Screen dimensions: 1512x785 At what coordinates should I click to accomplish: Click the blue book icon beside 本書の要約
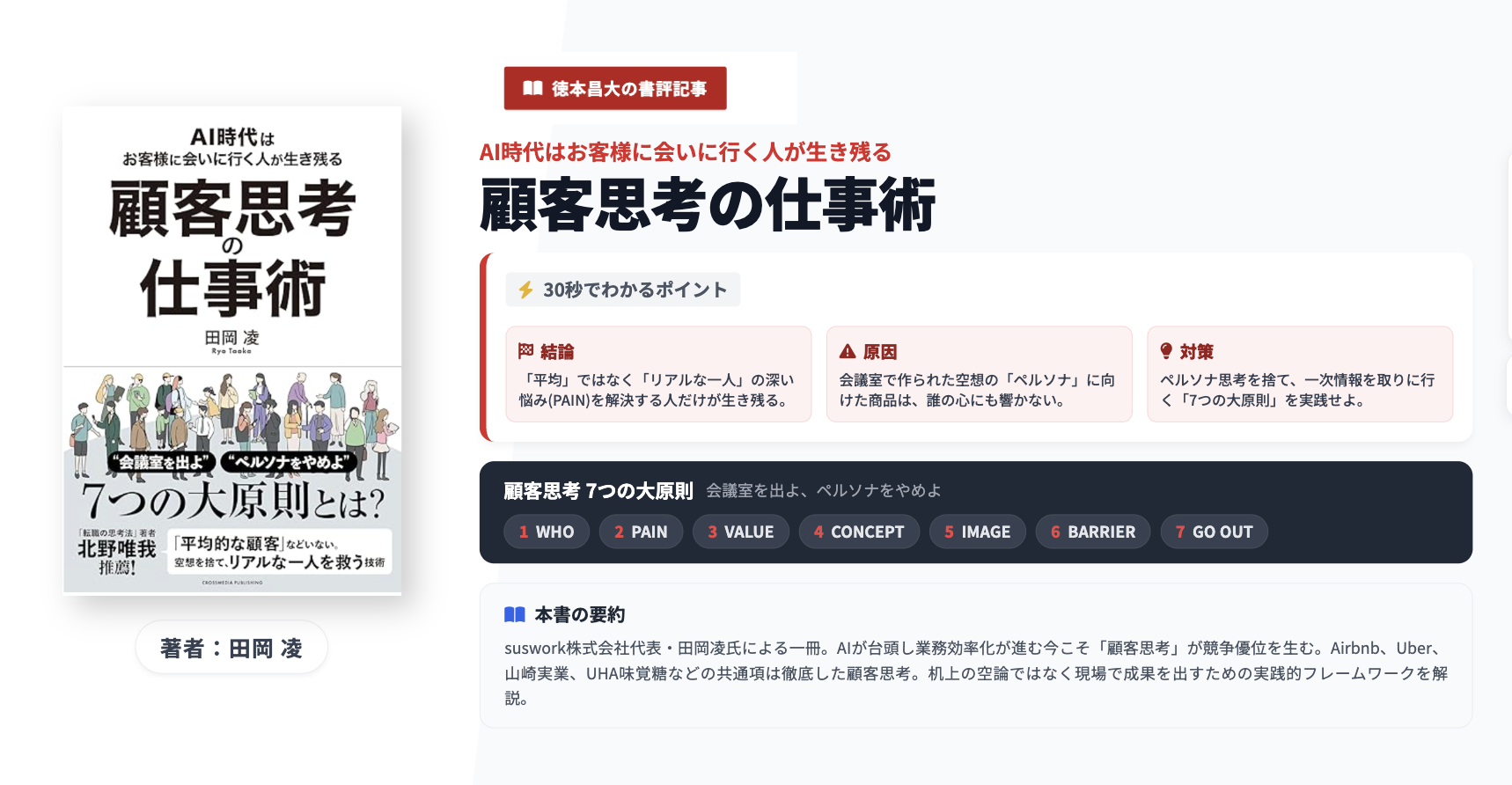[x=515, y=614]
